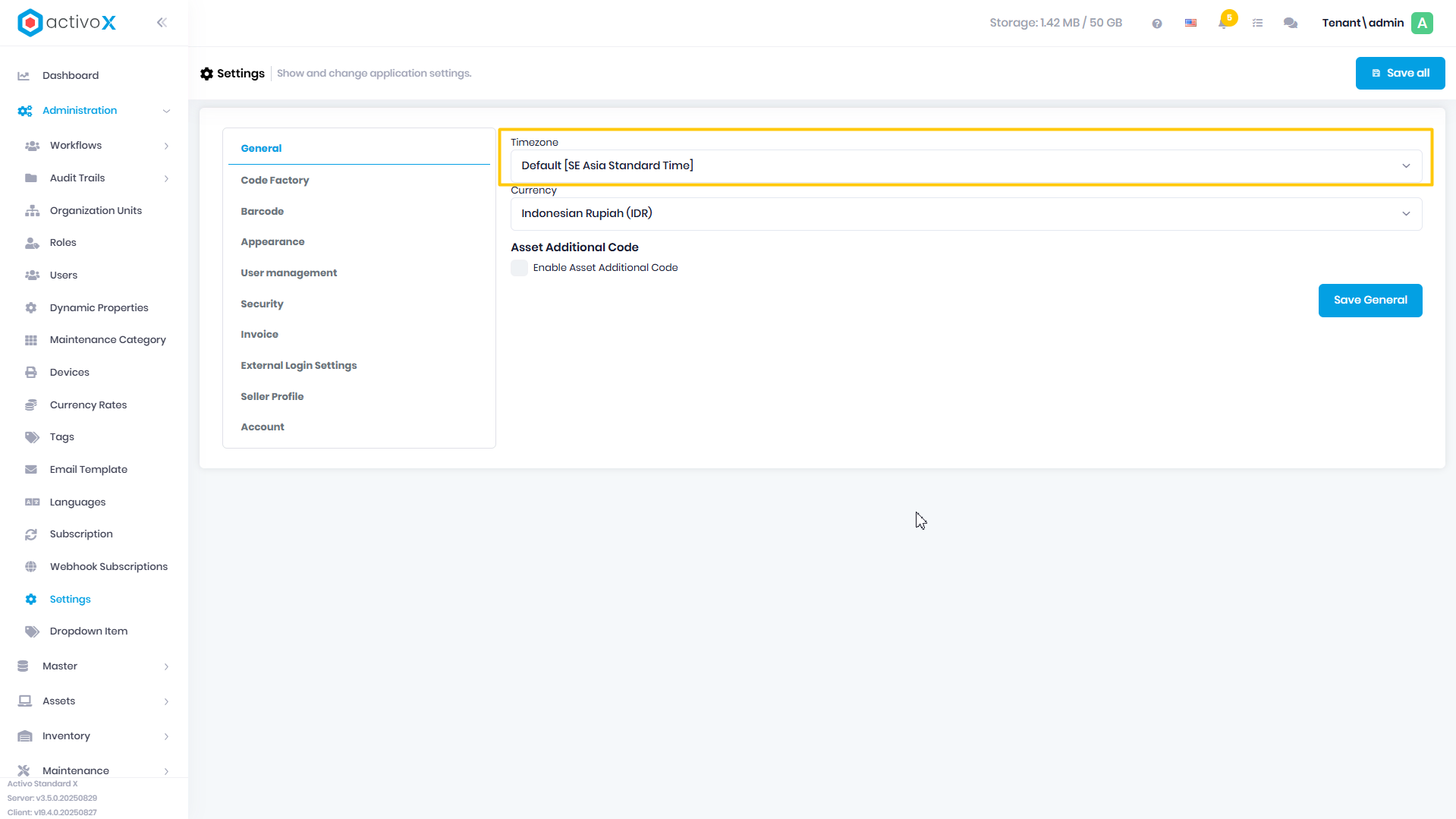1456x819 pixels.
Task: Switch to the User management tab
Action: click(x=289, y=273)
